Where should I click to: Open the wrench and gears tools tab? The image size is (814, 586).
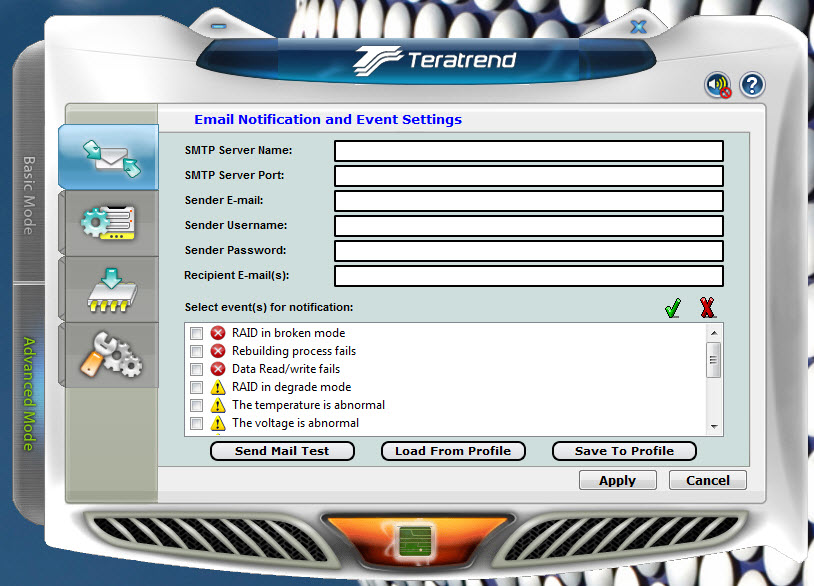[x=108, y=355]
